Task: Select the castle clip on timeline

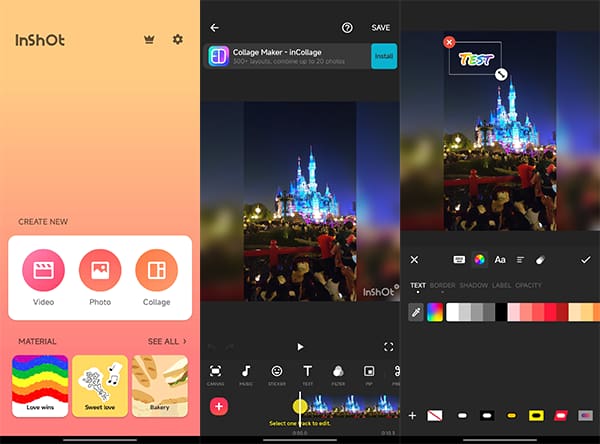Action: coord(353,406)
